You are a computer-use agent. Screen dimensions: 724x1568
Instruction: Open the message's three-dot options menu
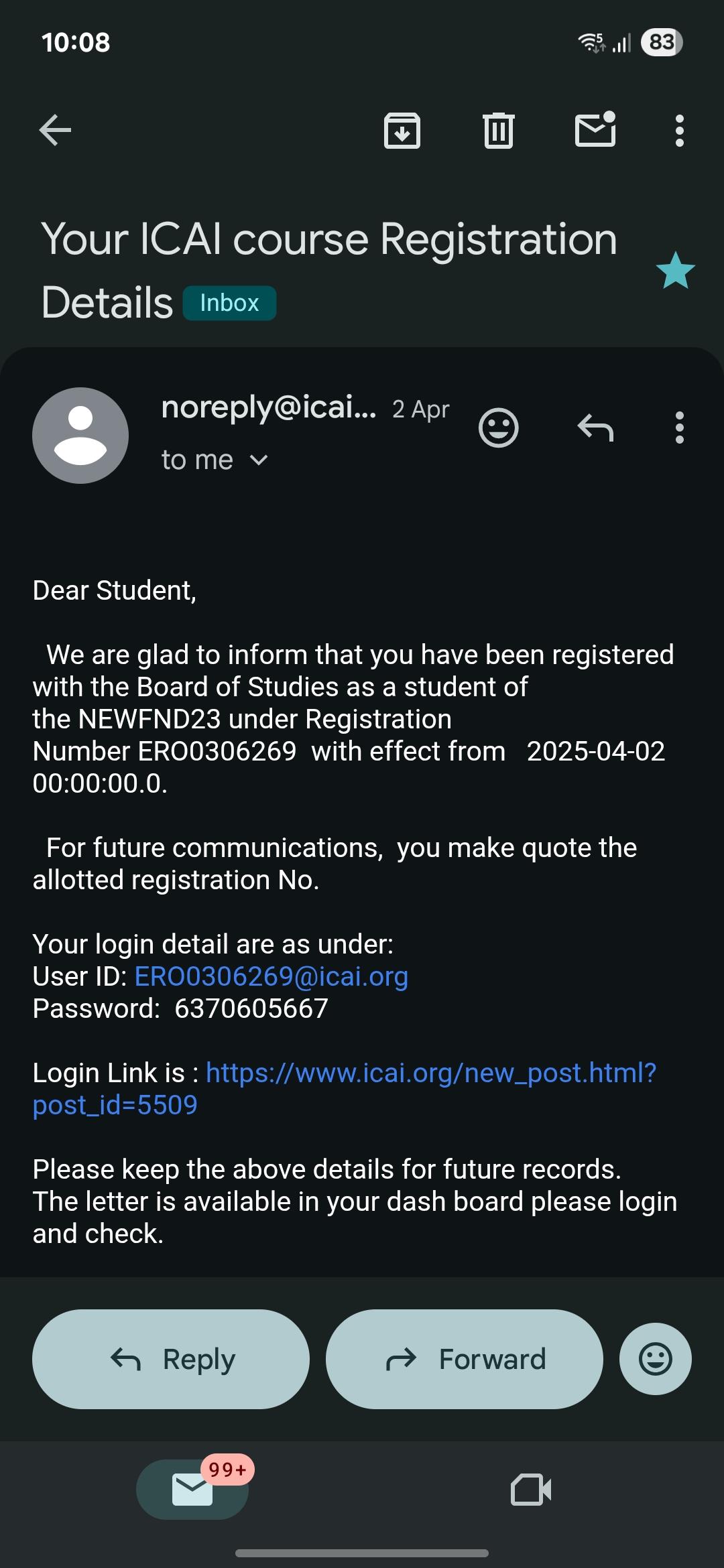[679, 428]
